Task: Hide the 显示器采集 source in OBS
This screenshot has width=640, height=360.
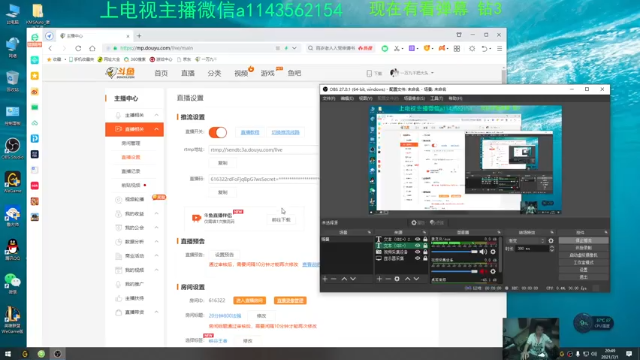Action: coord(417,258)
